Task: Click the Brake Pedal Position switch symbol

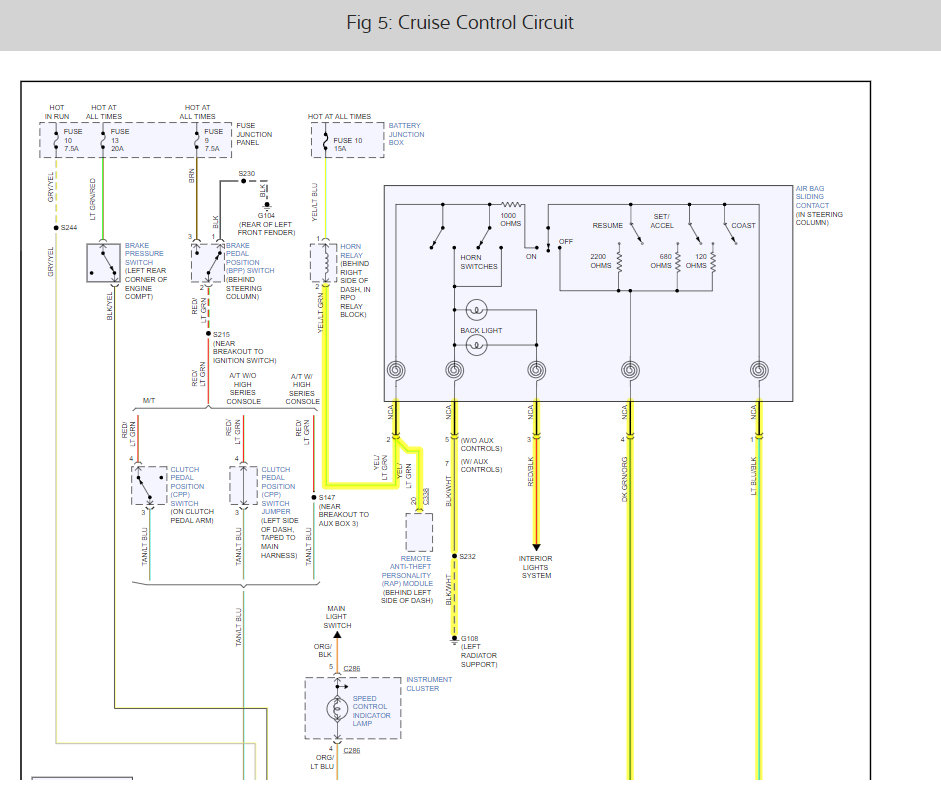Action: click(207, 263)
